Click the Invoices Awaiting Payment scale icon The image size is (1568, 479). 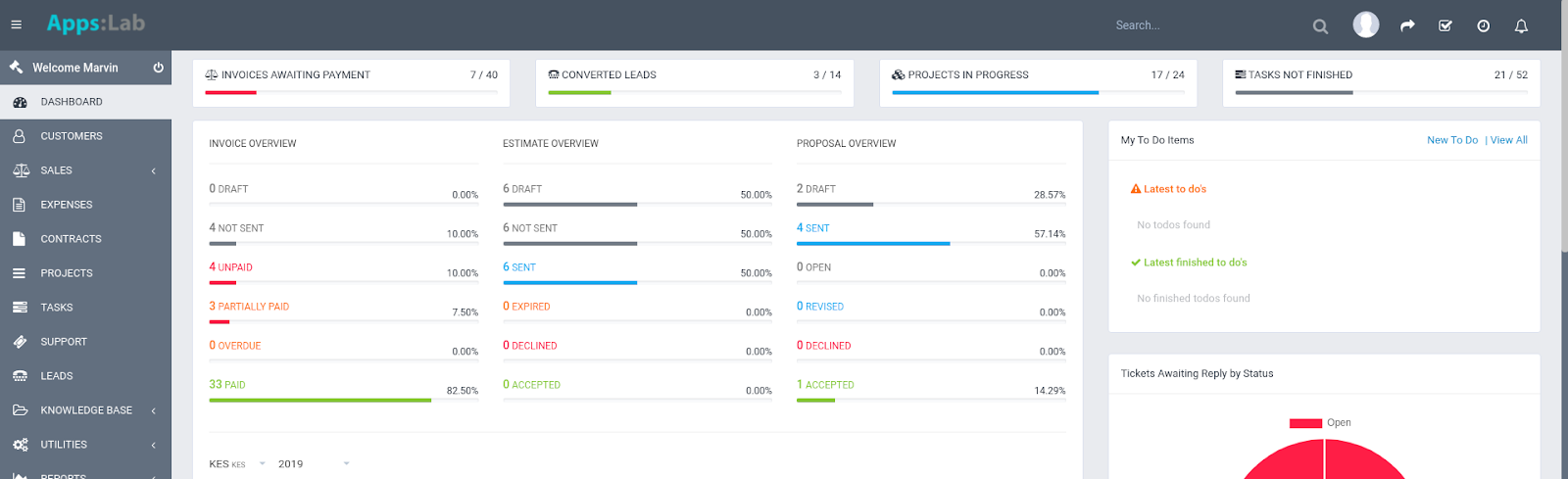(211, 74)
